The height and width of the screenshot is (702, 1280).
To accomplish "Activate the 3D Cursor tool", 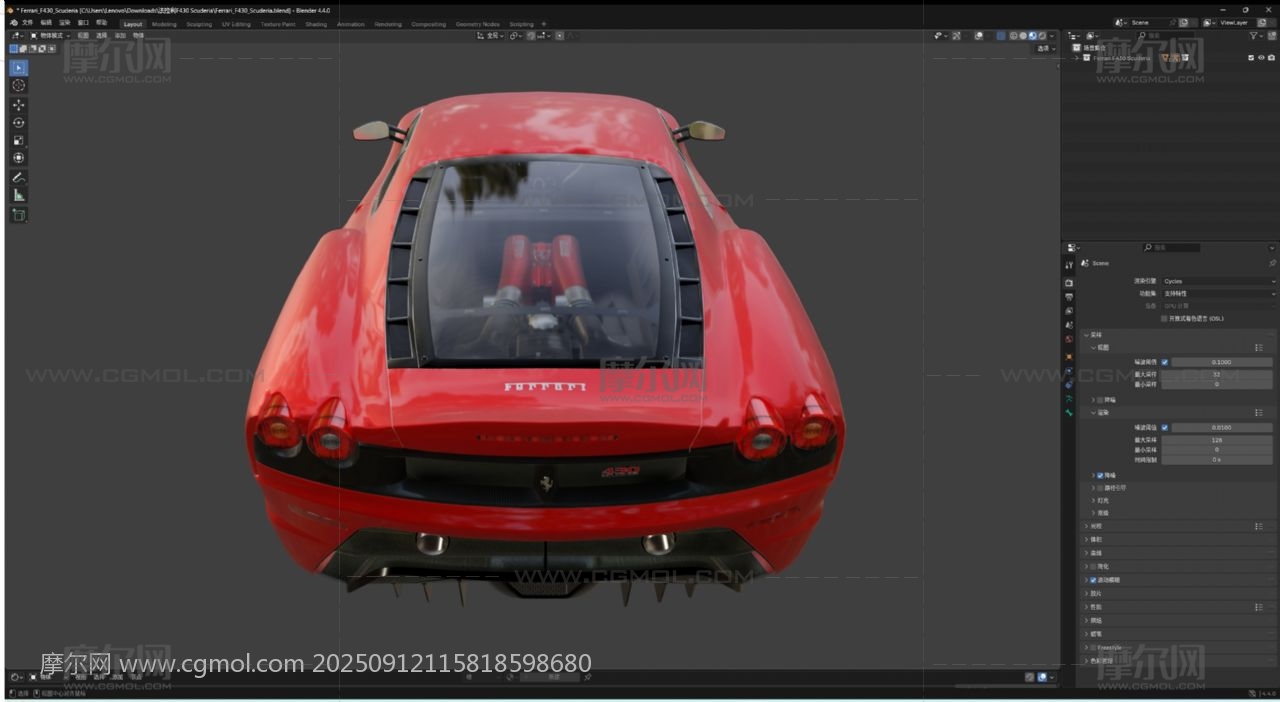I will click(x=19, y=86).
